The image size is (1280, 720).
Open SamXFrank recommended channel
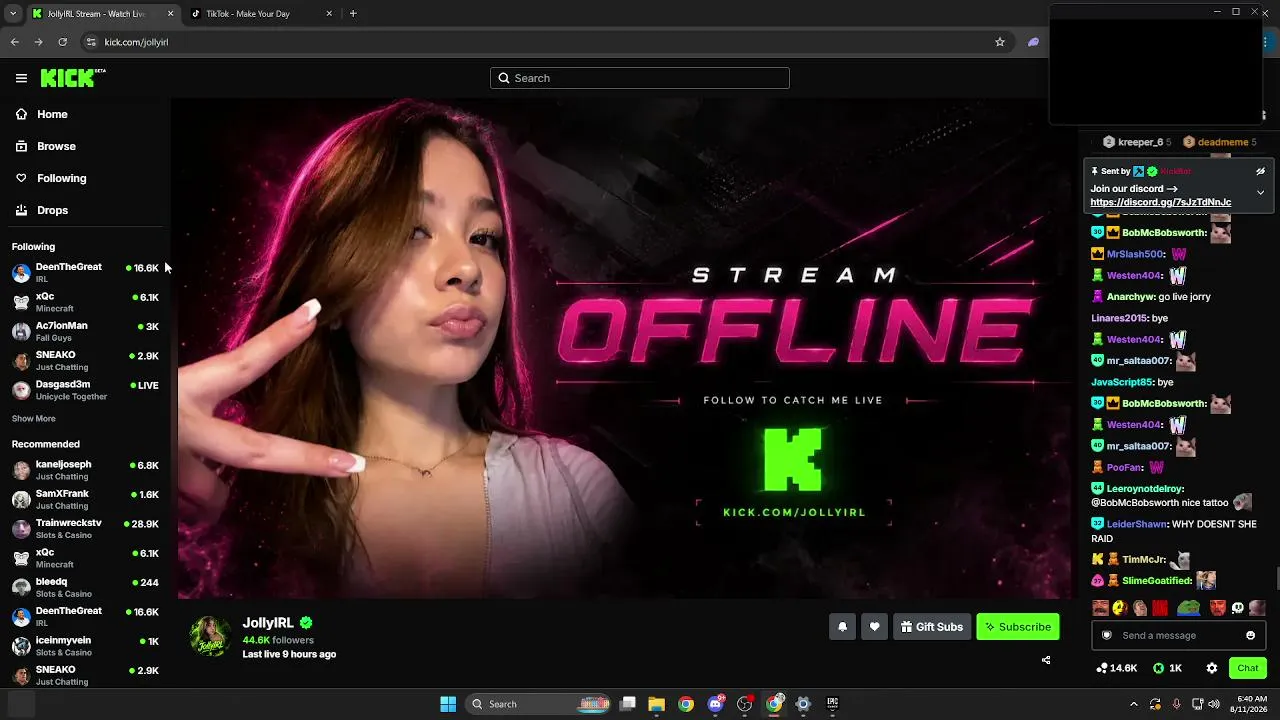pyautogui.click(x=85, y=499)
